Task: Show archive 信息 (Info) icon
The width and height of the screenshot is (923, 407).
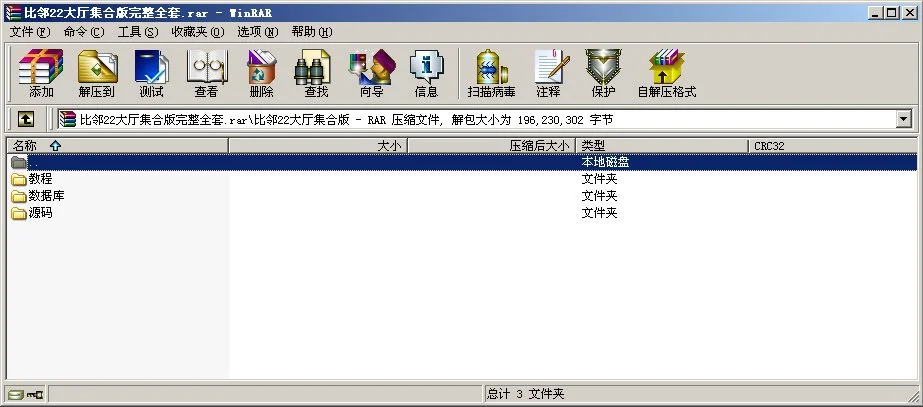Action: pyautogui.click(x=426, y=73)
